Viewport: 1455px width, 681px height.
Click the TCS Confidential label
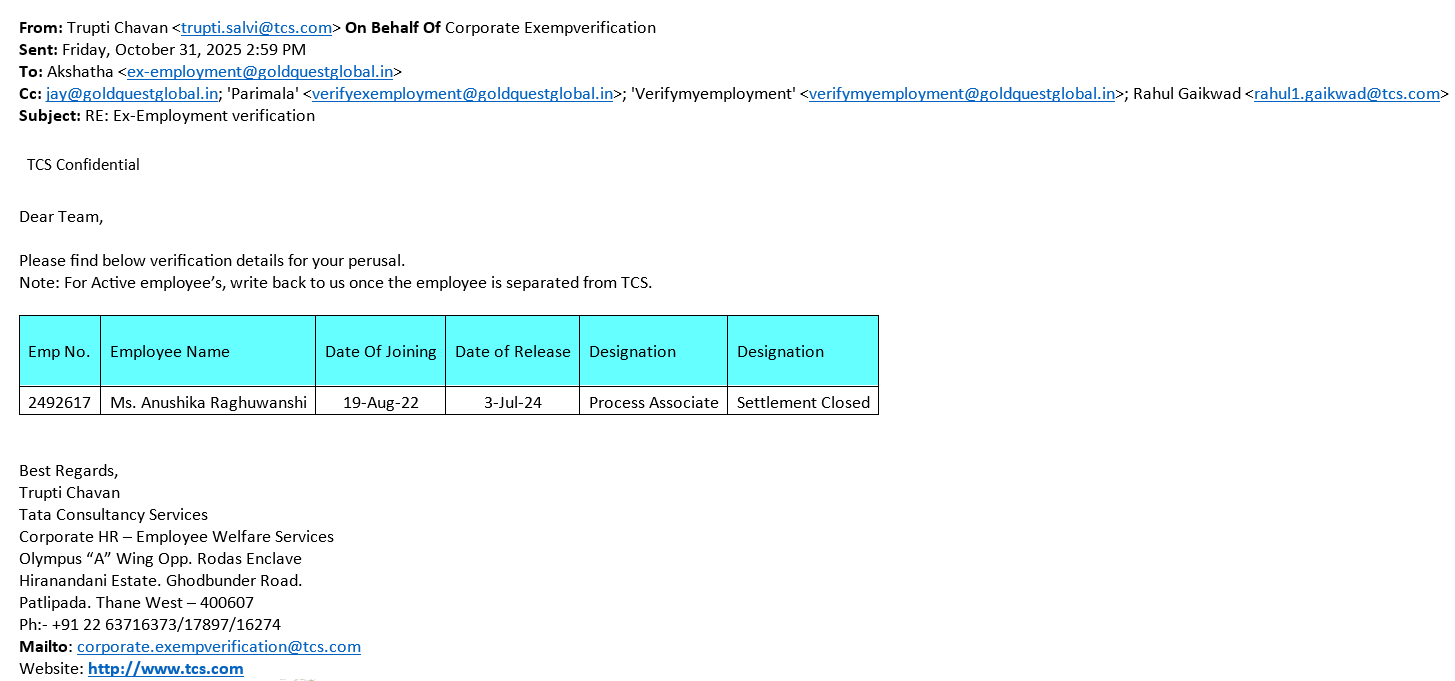(x=83, y=165)
